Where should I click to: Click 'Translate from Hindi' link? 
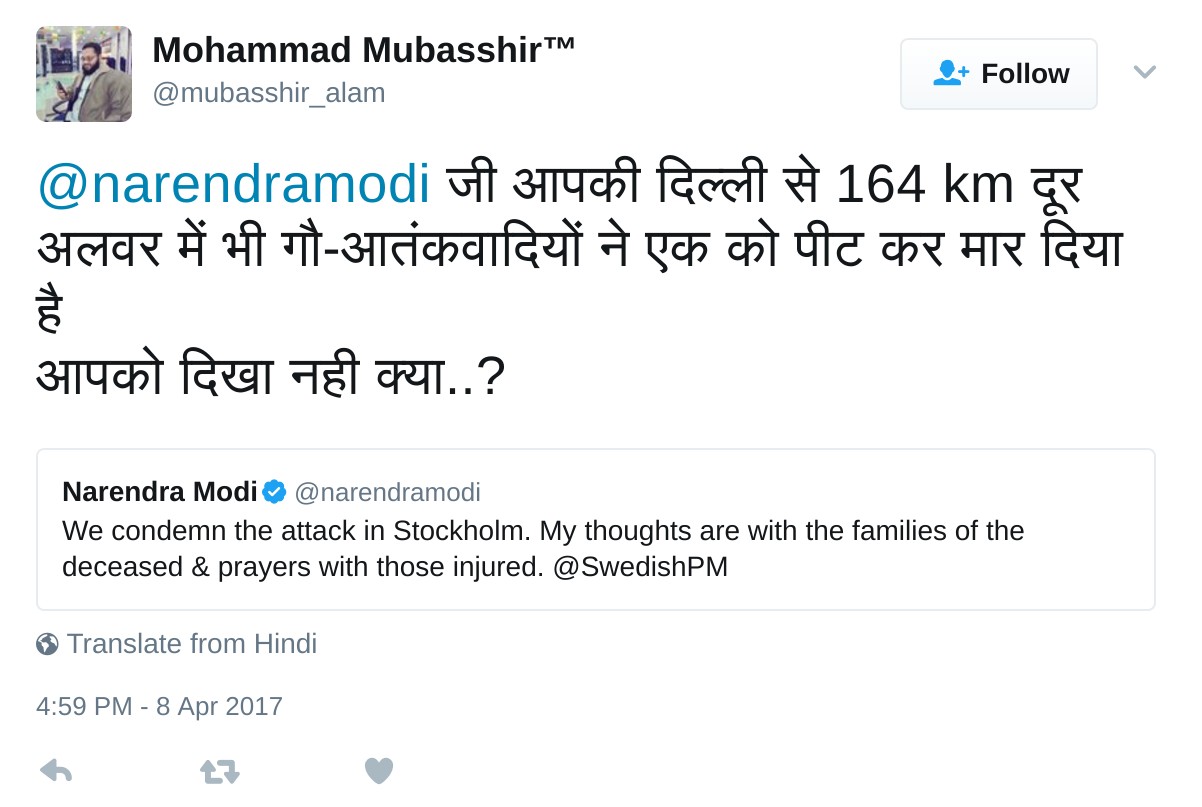coord(191,644)
